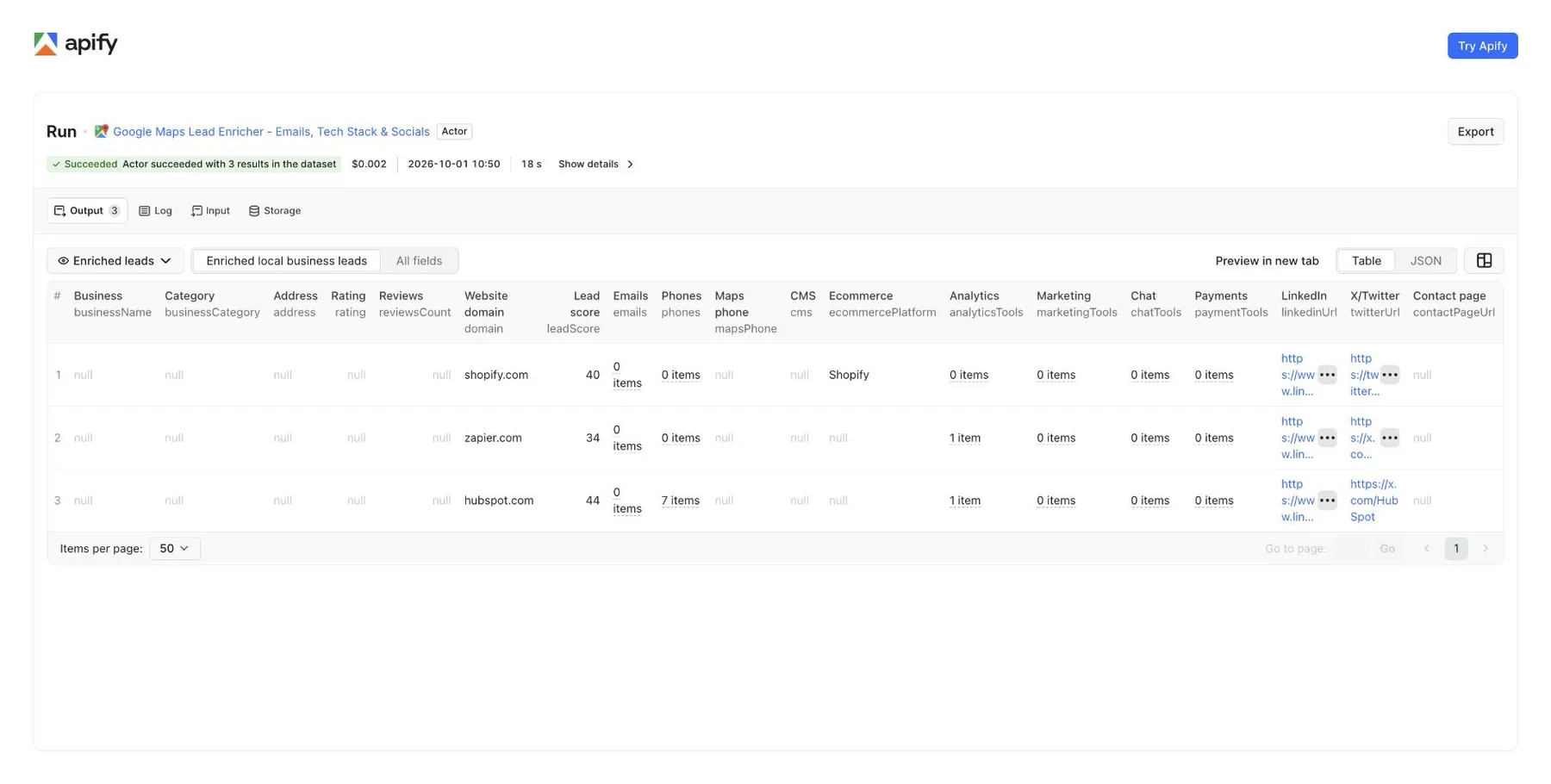1551x784 pixels.
Task: Click 1 item in zapier.com Analytics cell
Action: point(965,438)
